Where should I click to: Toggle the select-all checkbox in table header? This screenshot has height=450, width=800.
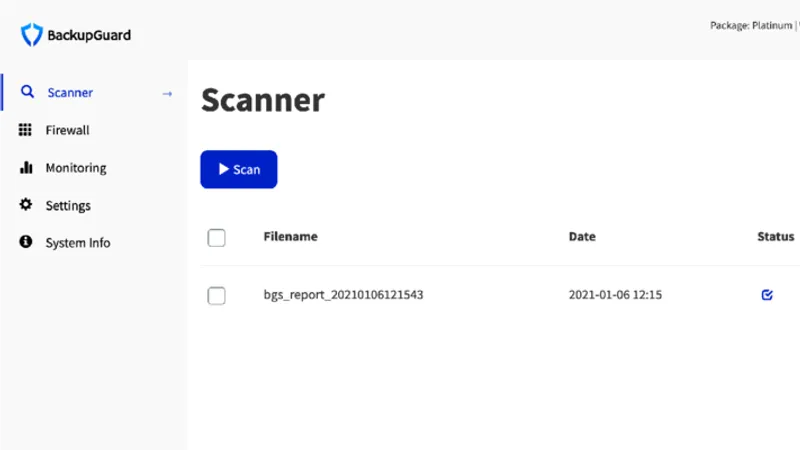click(x=216, y=238)
